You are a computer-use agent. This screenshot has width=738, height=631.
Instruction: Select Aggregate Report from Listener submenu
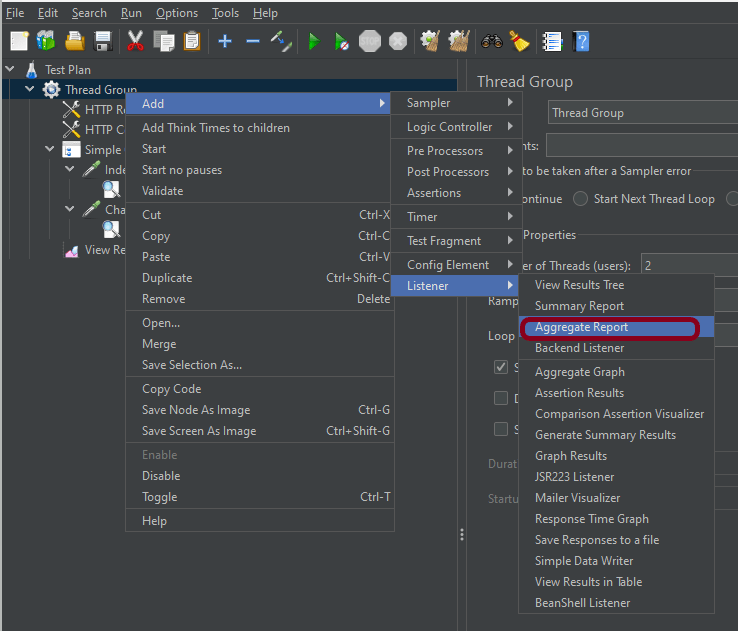point(581,327)
